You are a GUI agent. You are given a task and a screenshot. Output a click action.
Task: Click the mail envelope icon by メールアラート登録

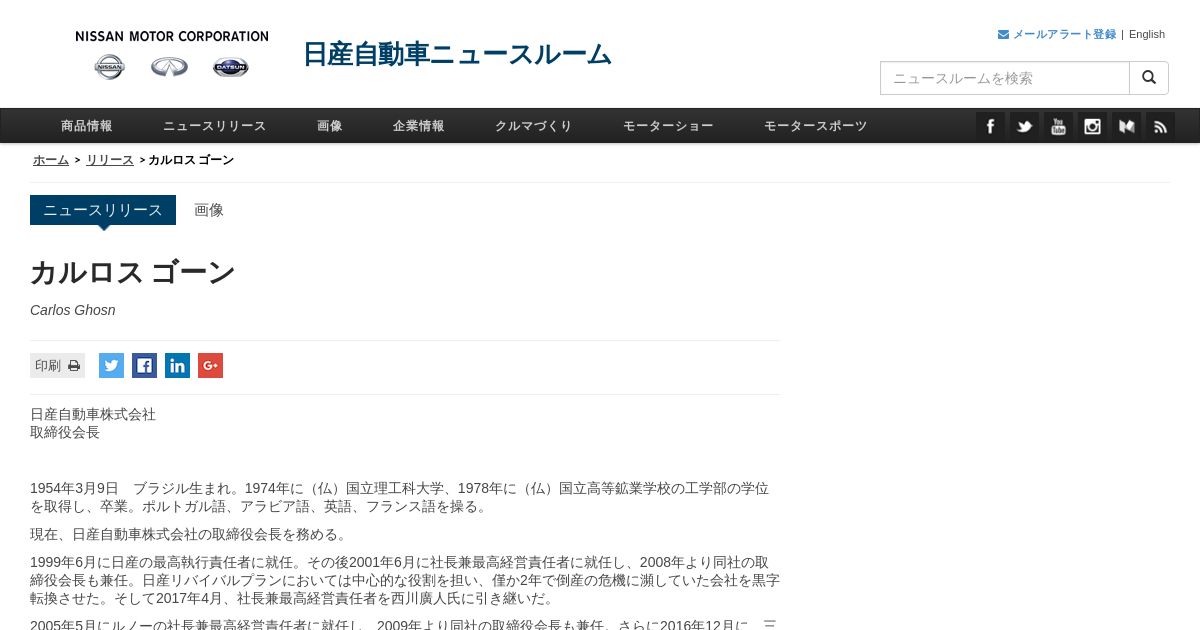(x=1003, y=34)
